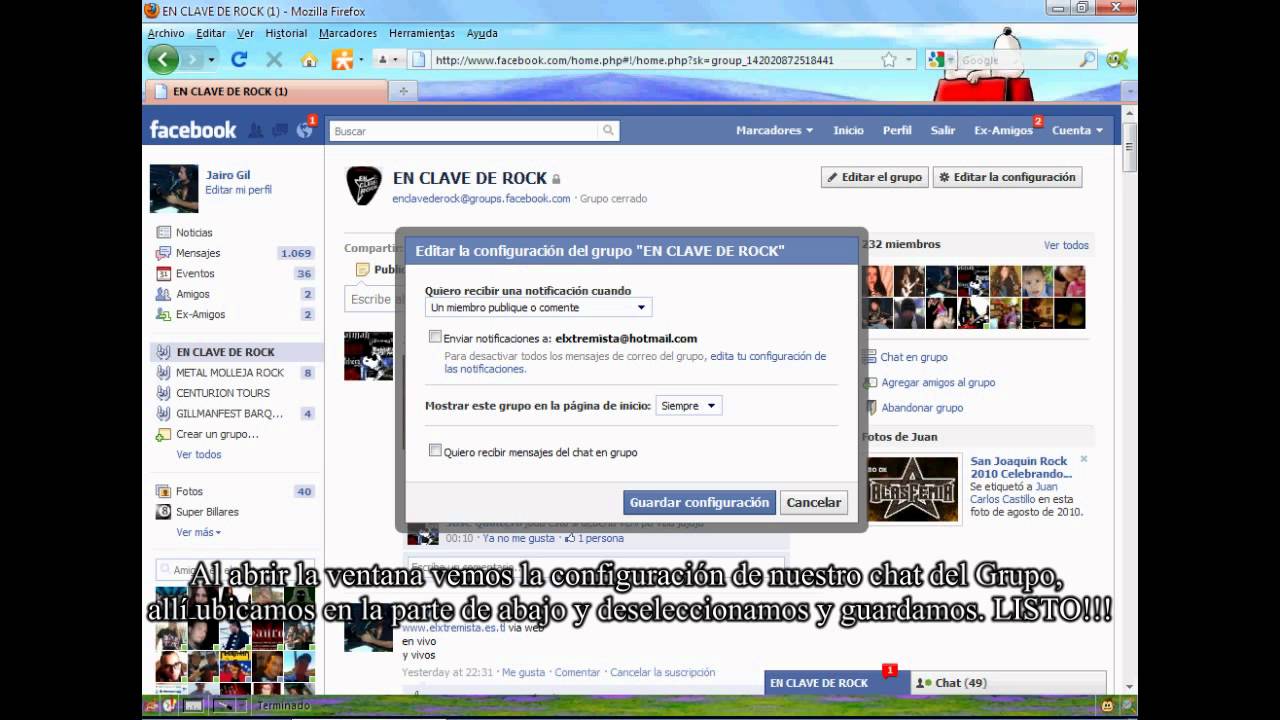Viewport: 1280px width, 720px height.
Task: Open new tab with plus button
Action: click(x=404, y=91)
